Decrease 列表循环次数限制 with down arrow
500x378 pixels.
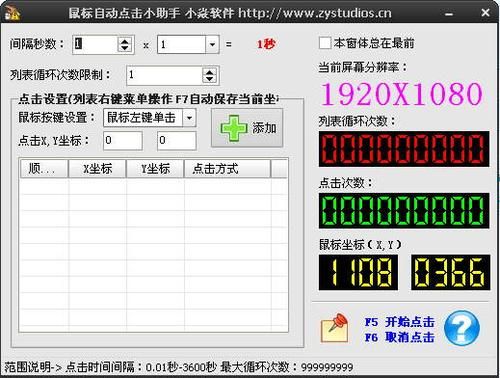pos(209,79)
